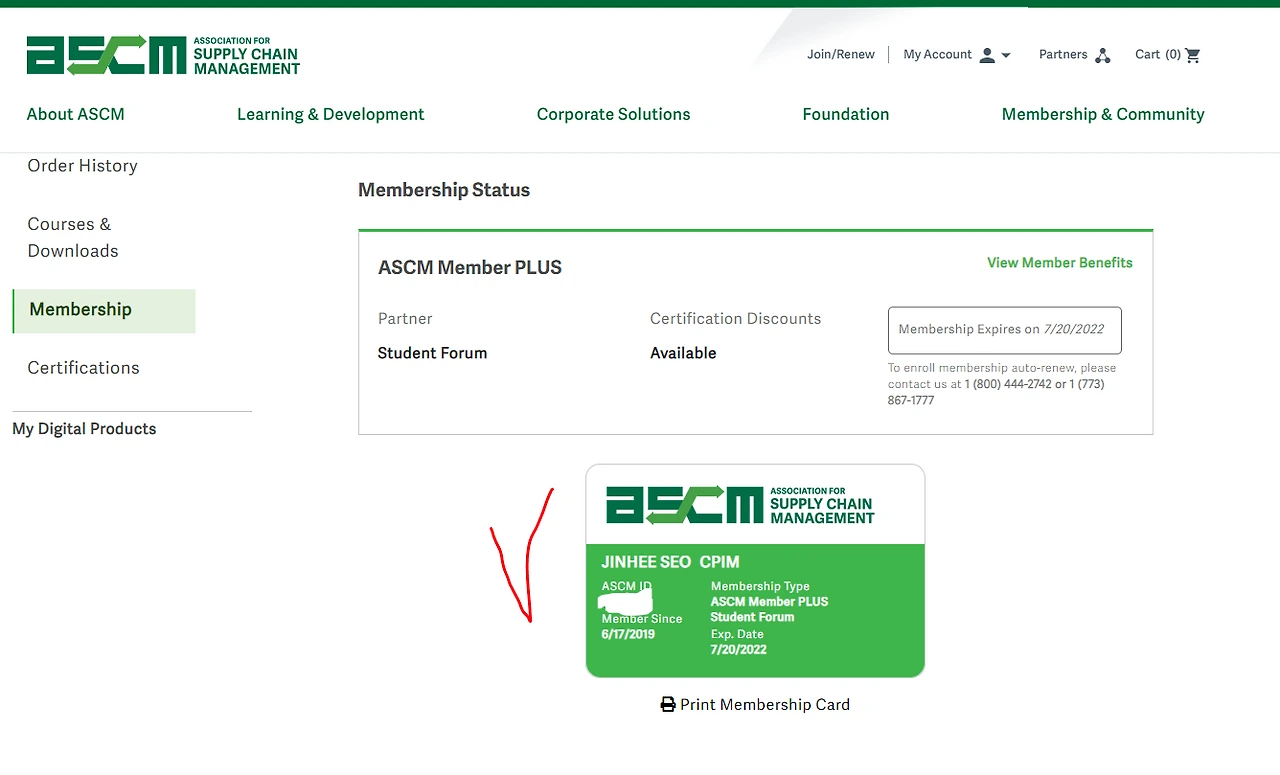1280x775 pixels.
Task: Click View Member Benefits link
Action: coord(1060,263)
